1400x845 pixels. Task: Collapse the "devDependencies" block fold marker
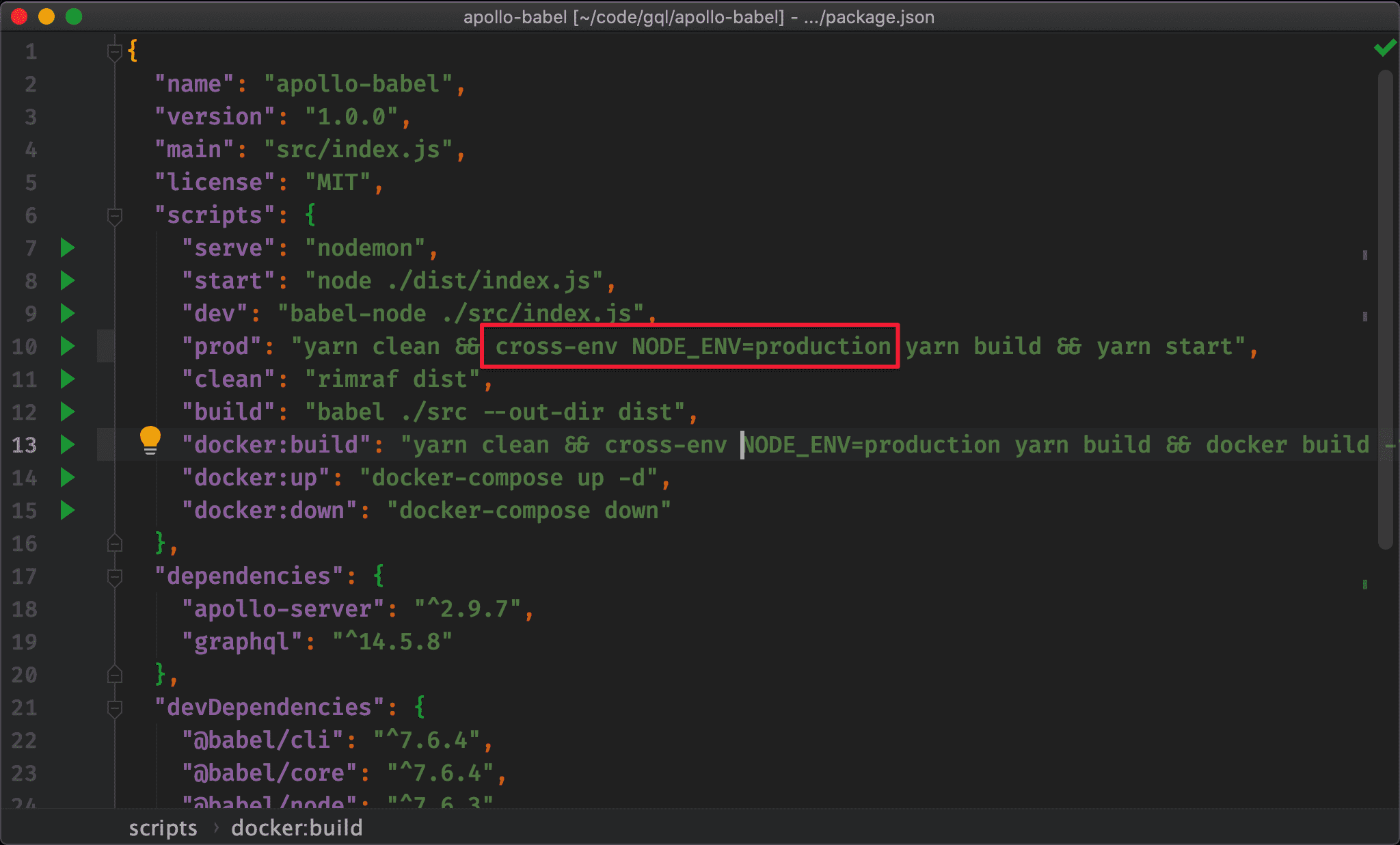click(115, 708)
